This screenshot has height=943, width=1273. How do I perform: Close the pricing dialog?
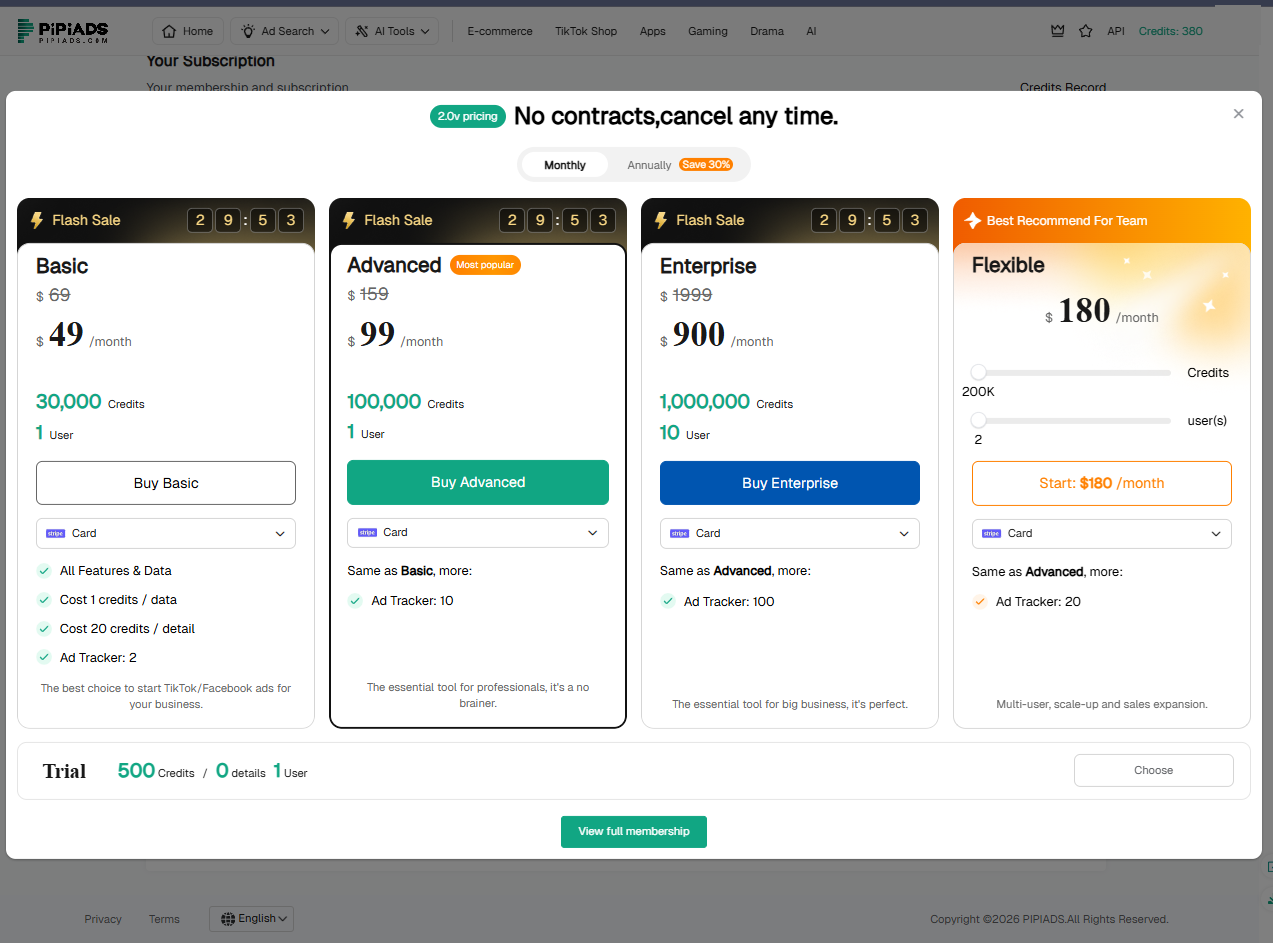1239,114
